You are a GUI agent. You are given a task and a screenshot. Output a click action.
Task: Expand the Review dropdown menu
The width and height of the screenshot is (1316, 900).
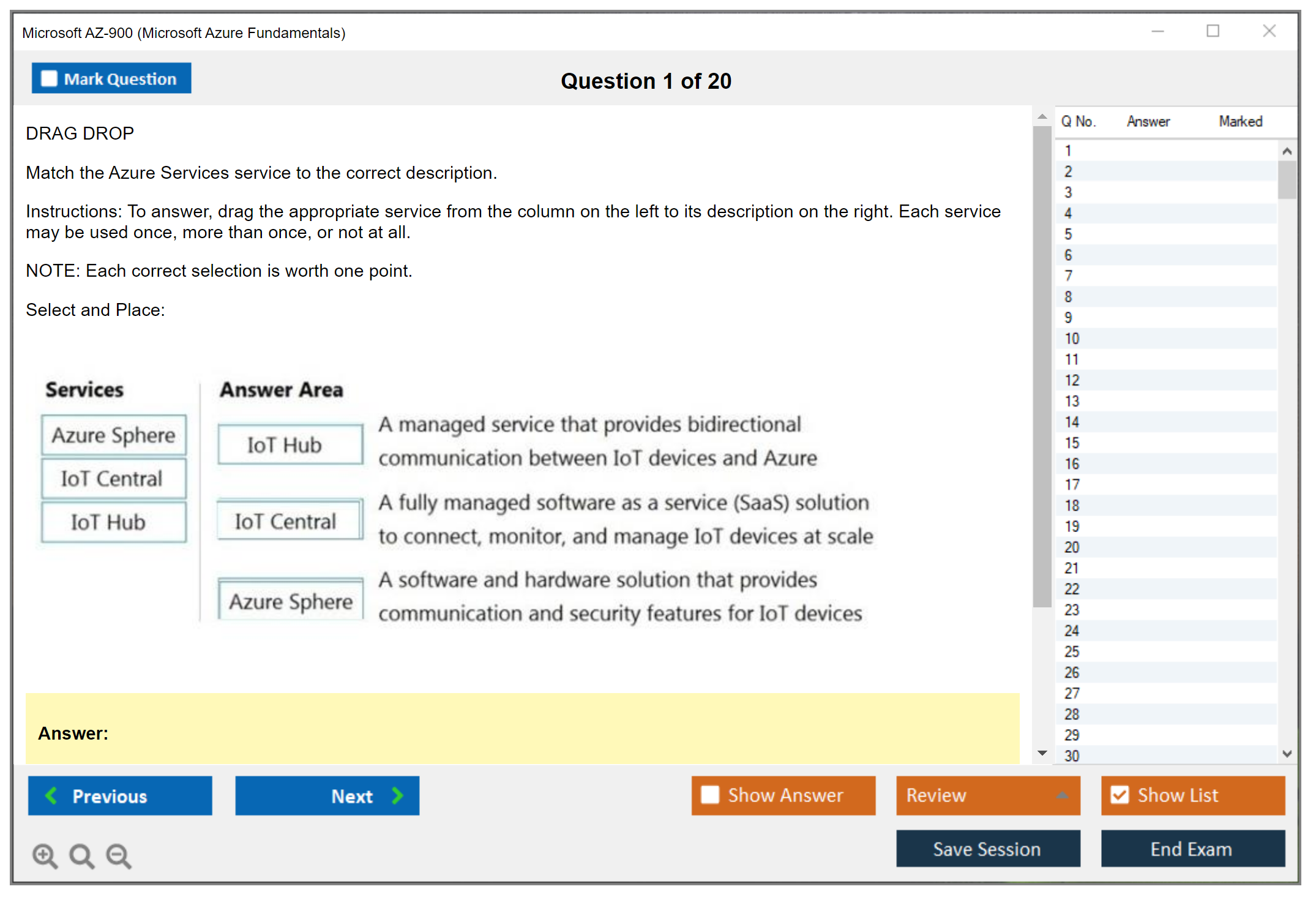pyautogui.click(x=1062, y=795)
